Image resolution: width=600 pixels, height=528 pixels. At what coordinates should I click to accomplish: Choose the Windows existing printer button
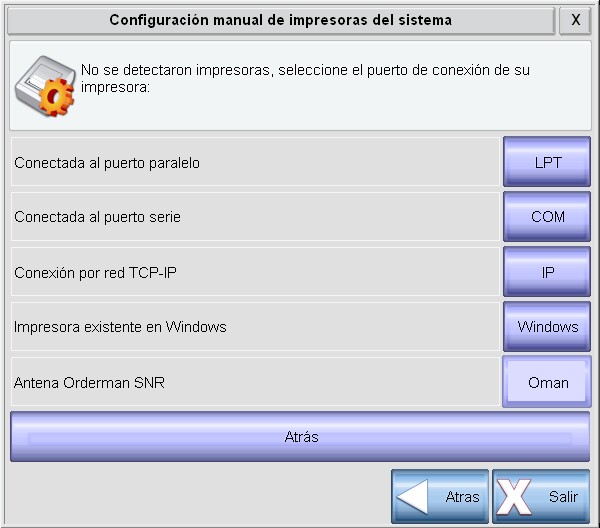[x=547, y=326]
